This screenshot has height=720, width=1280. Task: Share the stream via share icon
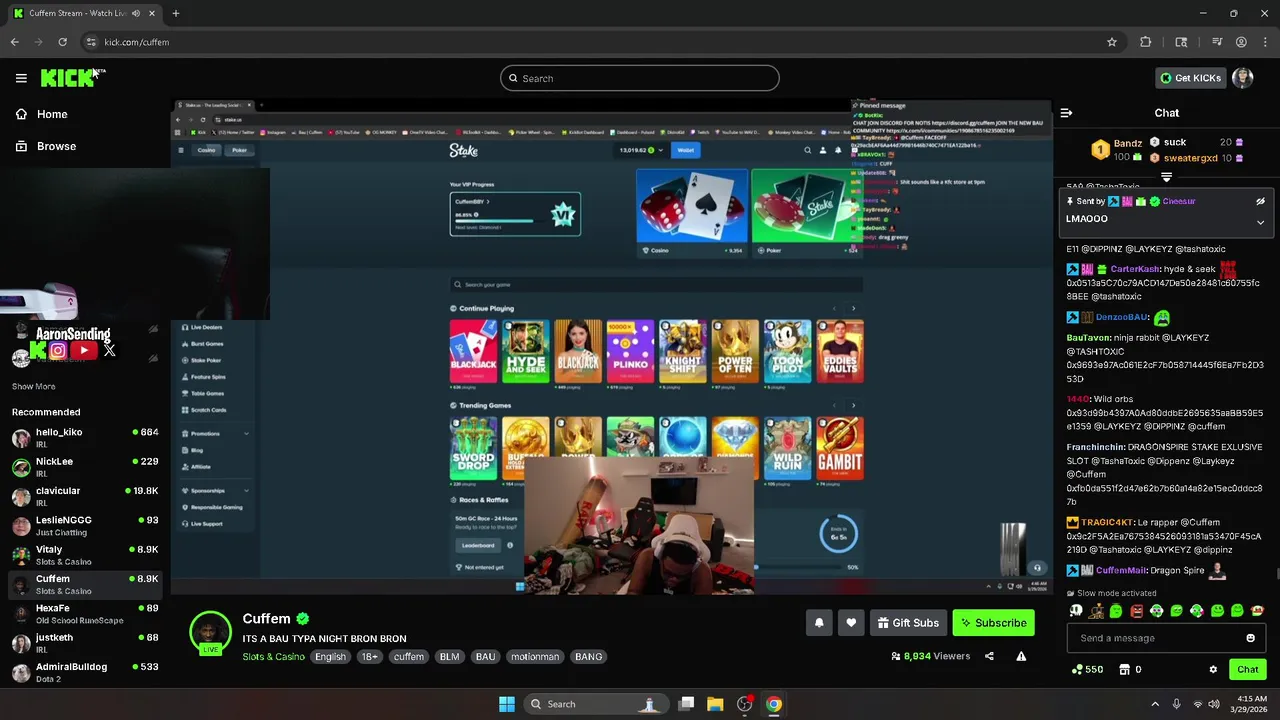989,656
